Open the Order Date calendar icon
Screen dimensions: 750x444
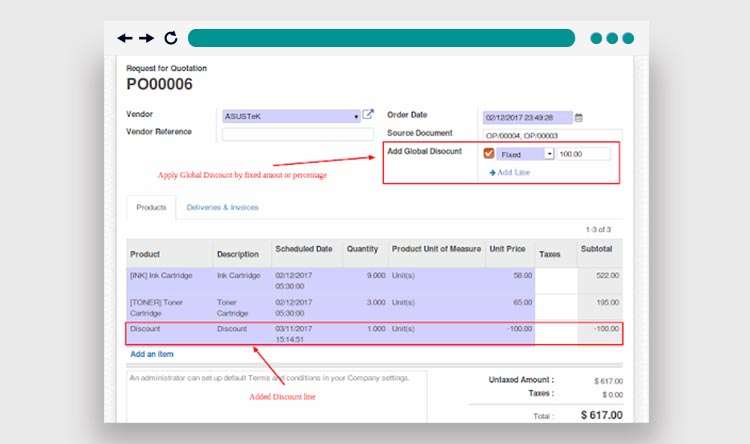tap(578, 117)
